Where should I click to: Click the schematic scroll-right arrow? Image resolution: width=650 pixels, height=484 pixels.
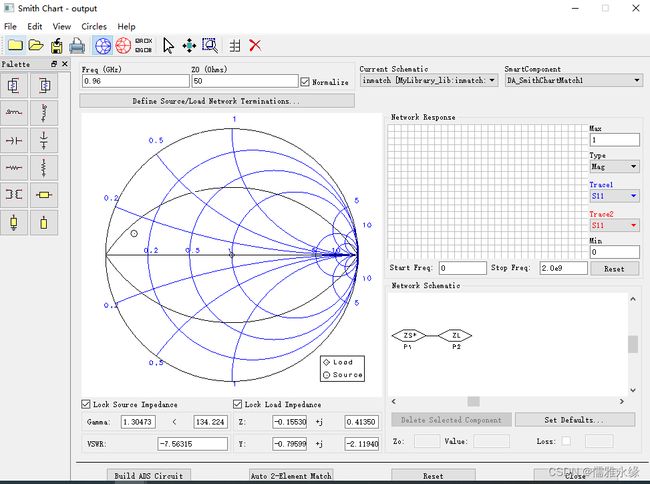click(x=621, y=401)
